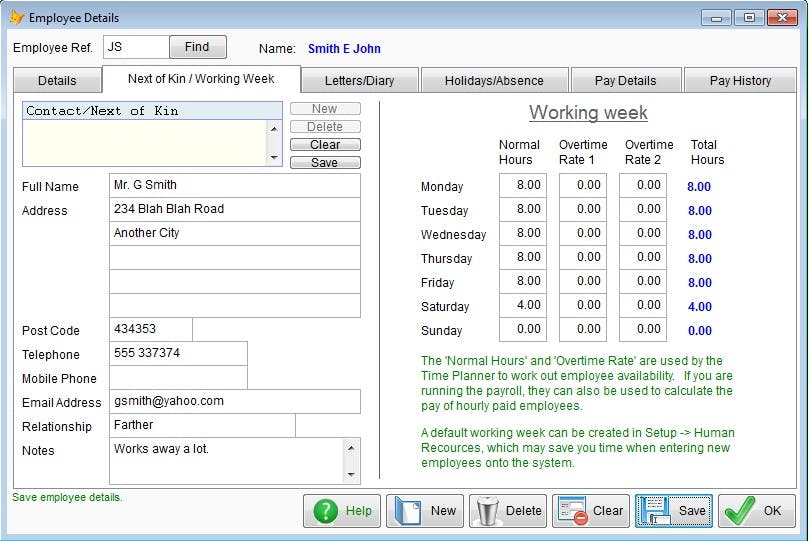Click Sunday Normal Hours field
The height and width of the screenshot is (541, 809).
click(523, 329)
